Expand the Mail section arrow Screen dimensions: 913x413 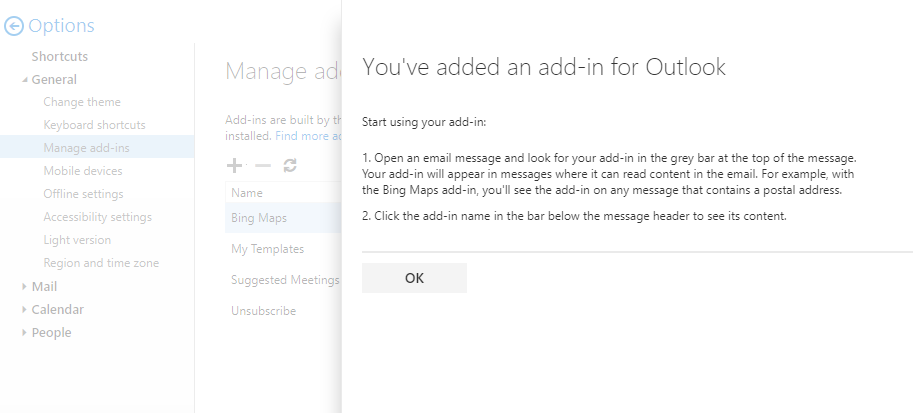pyautogui.click(x=24, y=286)
